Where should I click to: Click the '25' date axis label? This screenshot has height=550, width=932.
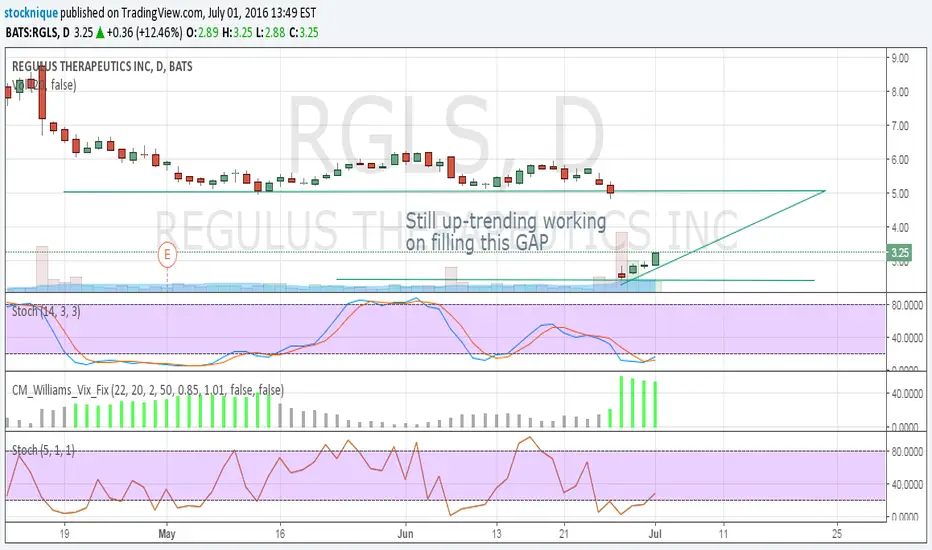click(x=837, y=534)
